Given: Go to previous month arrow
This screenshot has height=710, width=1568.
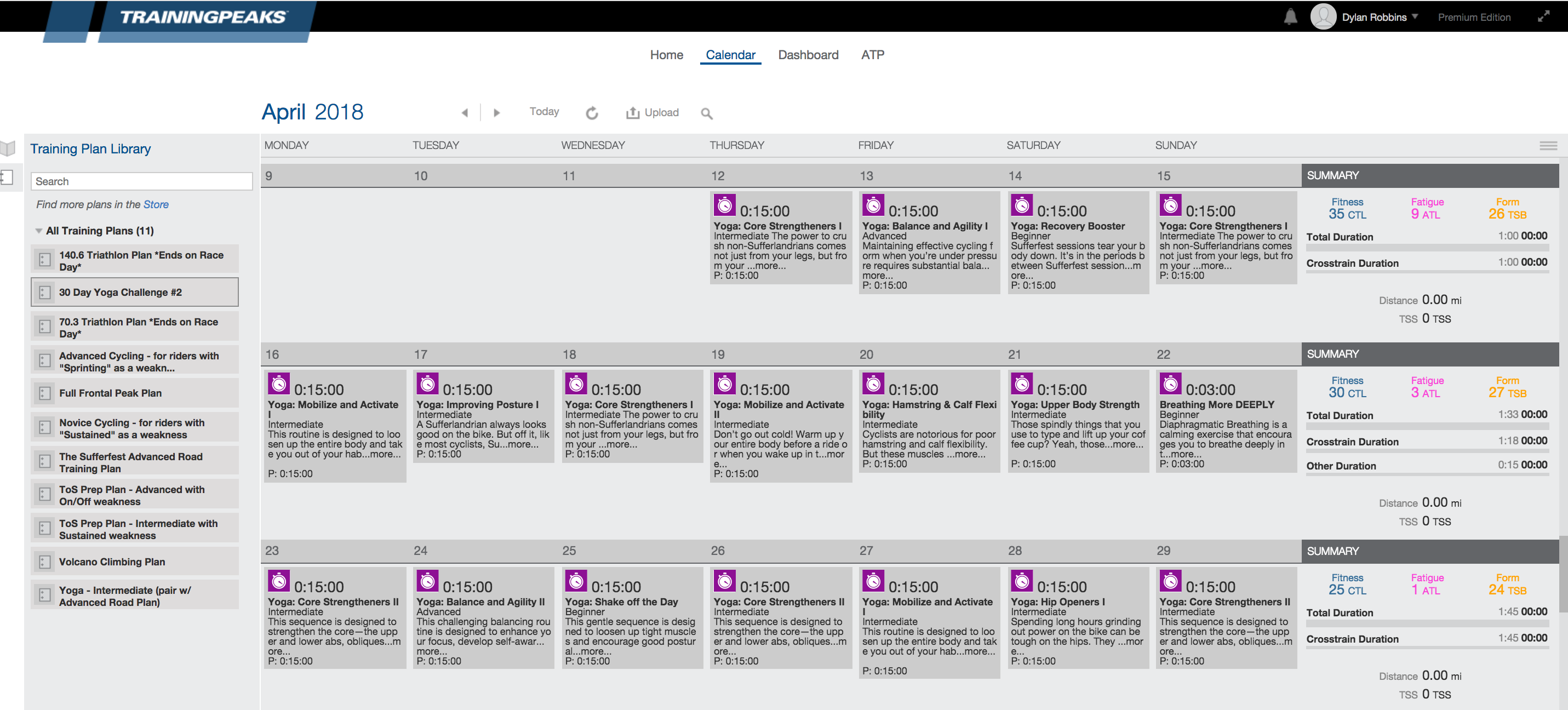Looking at the screenshot, I should pyautogui.click(x=465, y=113).
